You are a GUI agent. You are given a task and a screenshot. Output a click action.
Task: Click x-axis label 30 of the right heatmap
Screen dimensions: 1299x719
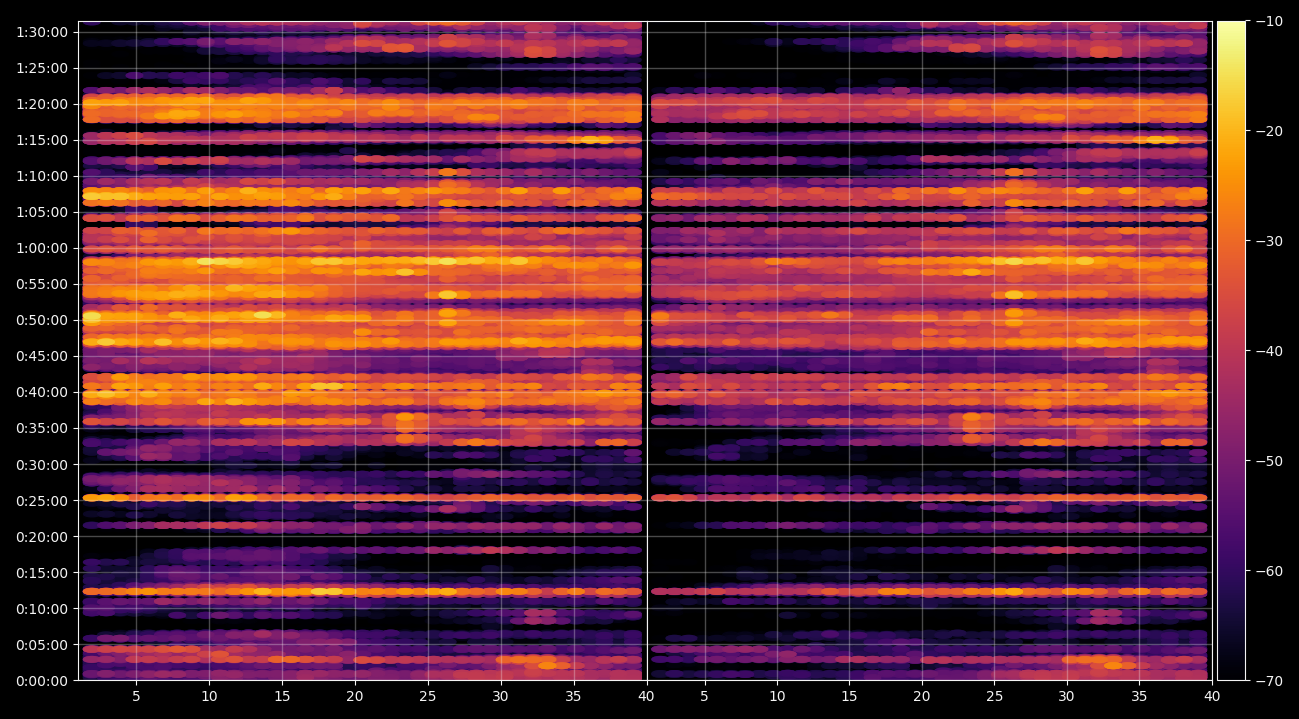(x=1067, y=696)
